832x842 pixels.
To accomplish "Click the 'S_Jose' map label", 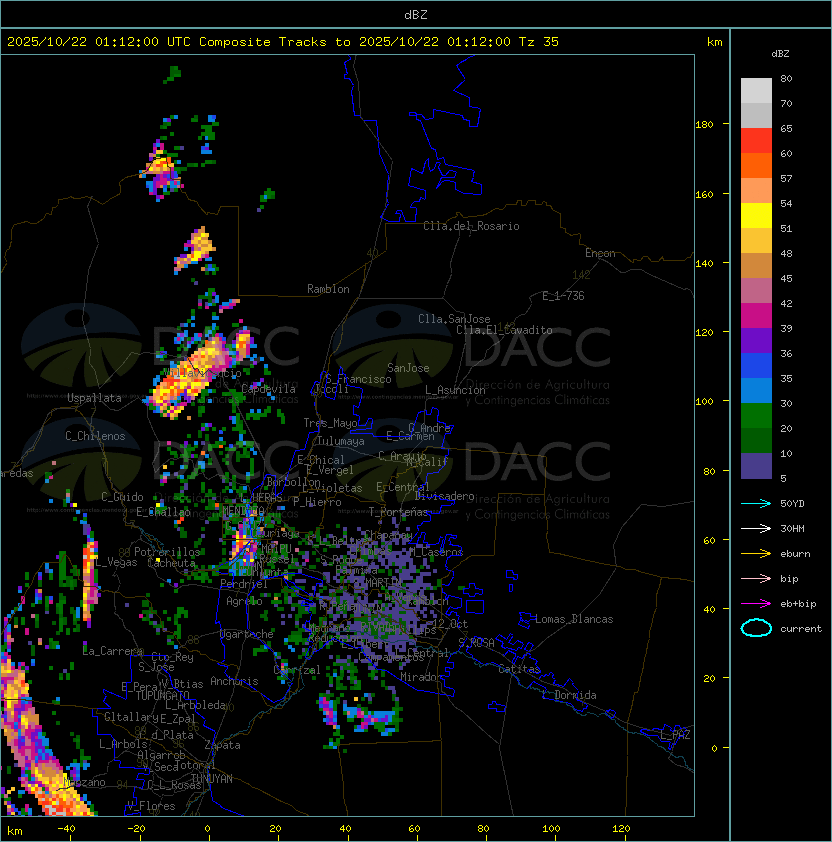I will pyautogui.click(x=156, y=667).
